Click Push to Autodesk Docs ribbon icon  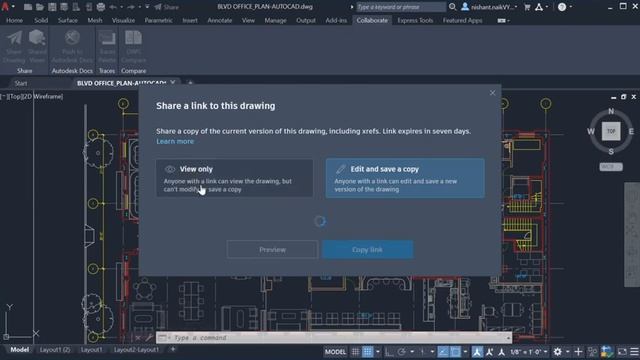coord(72,47)
